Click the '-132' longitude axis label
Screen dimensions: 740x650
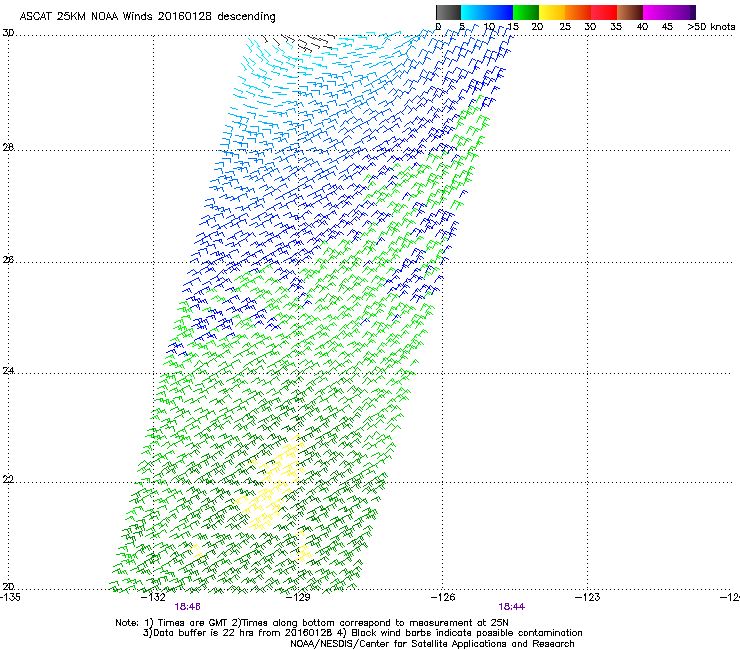coord(154,597)
